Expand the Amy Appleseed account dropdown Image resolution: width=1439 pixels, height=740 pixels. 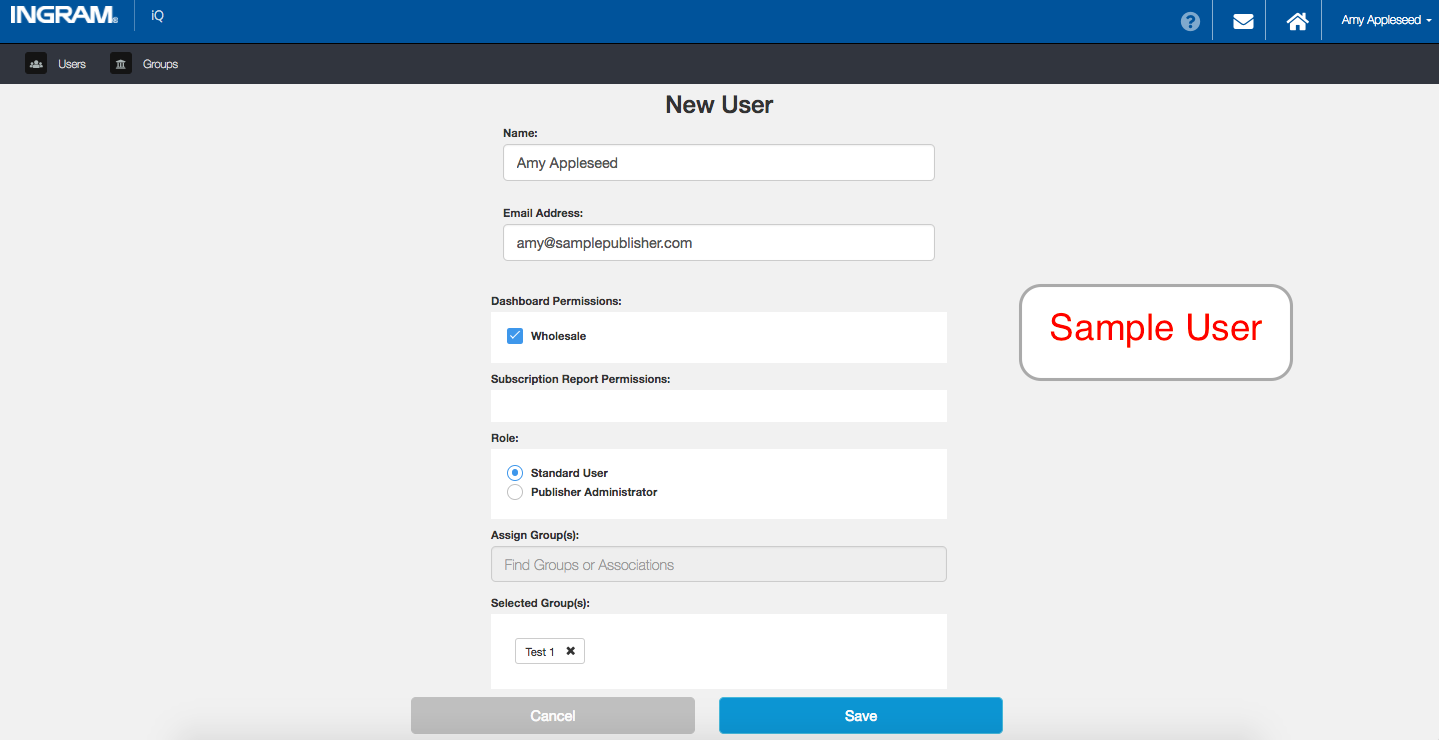coord(1386,20)
